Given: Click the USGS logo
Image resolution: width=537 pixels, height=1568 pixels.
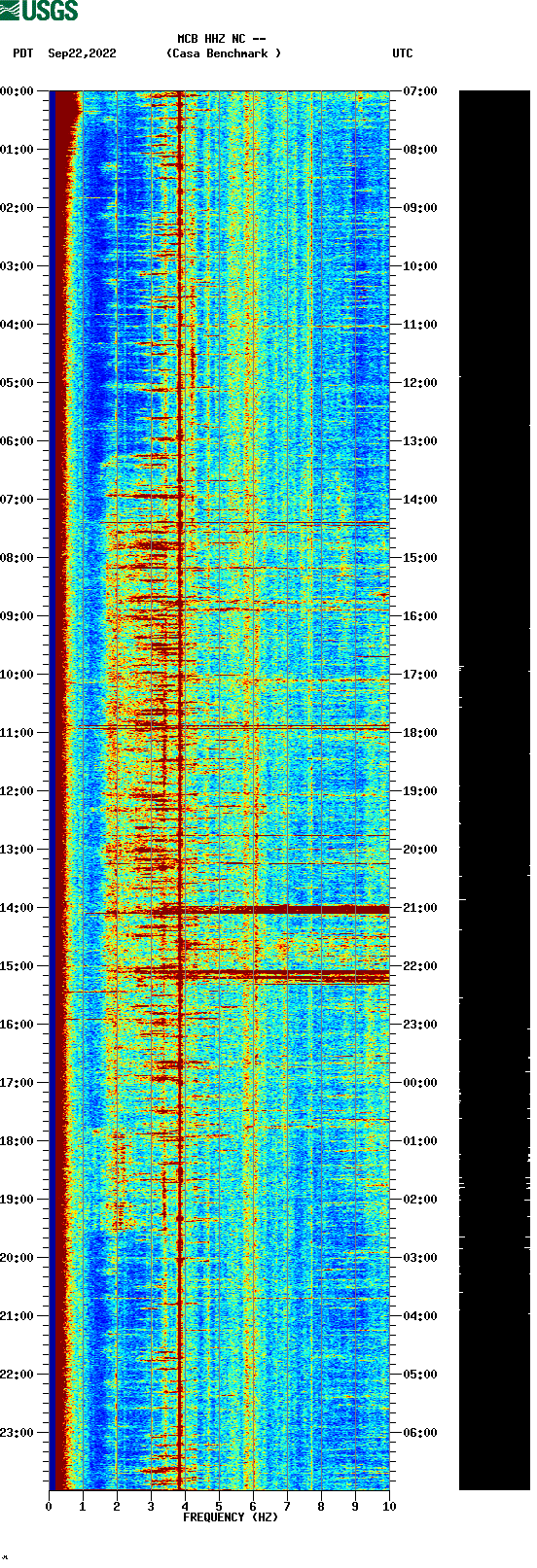Looking at the screenshot, I should pos(39,11).
